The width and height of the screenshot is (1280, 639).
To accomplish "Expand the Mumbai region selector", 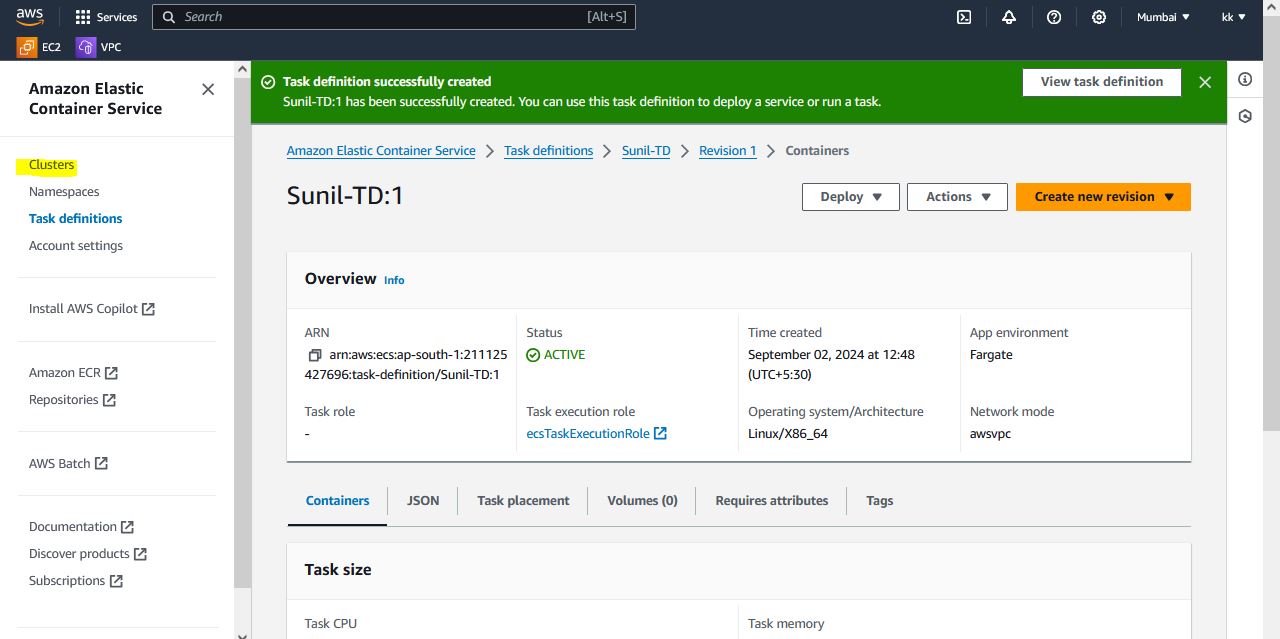I will point(1163,17).
